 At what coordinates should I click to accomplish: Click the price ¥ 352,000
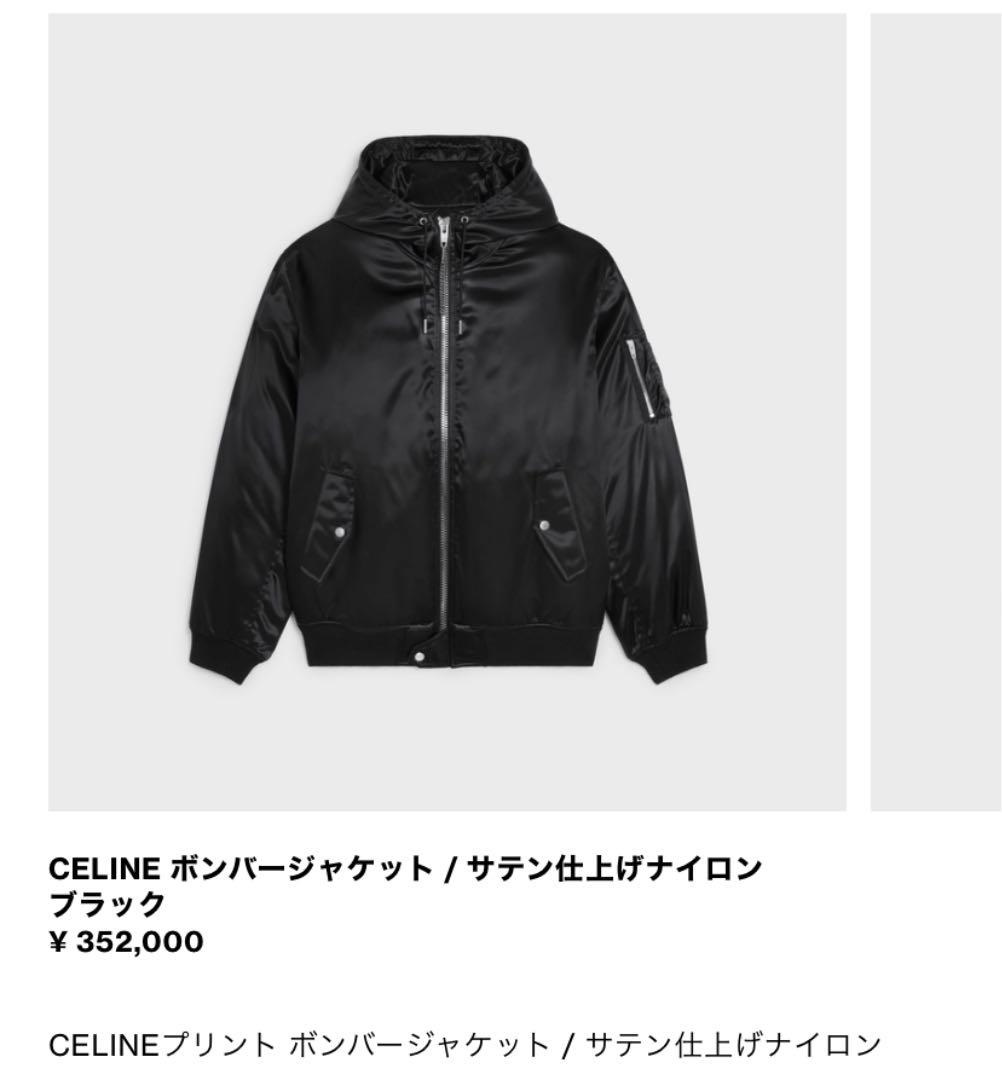point(126,942)
